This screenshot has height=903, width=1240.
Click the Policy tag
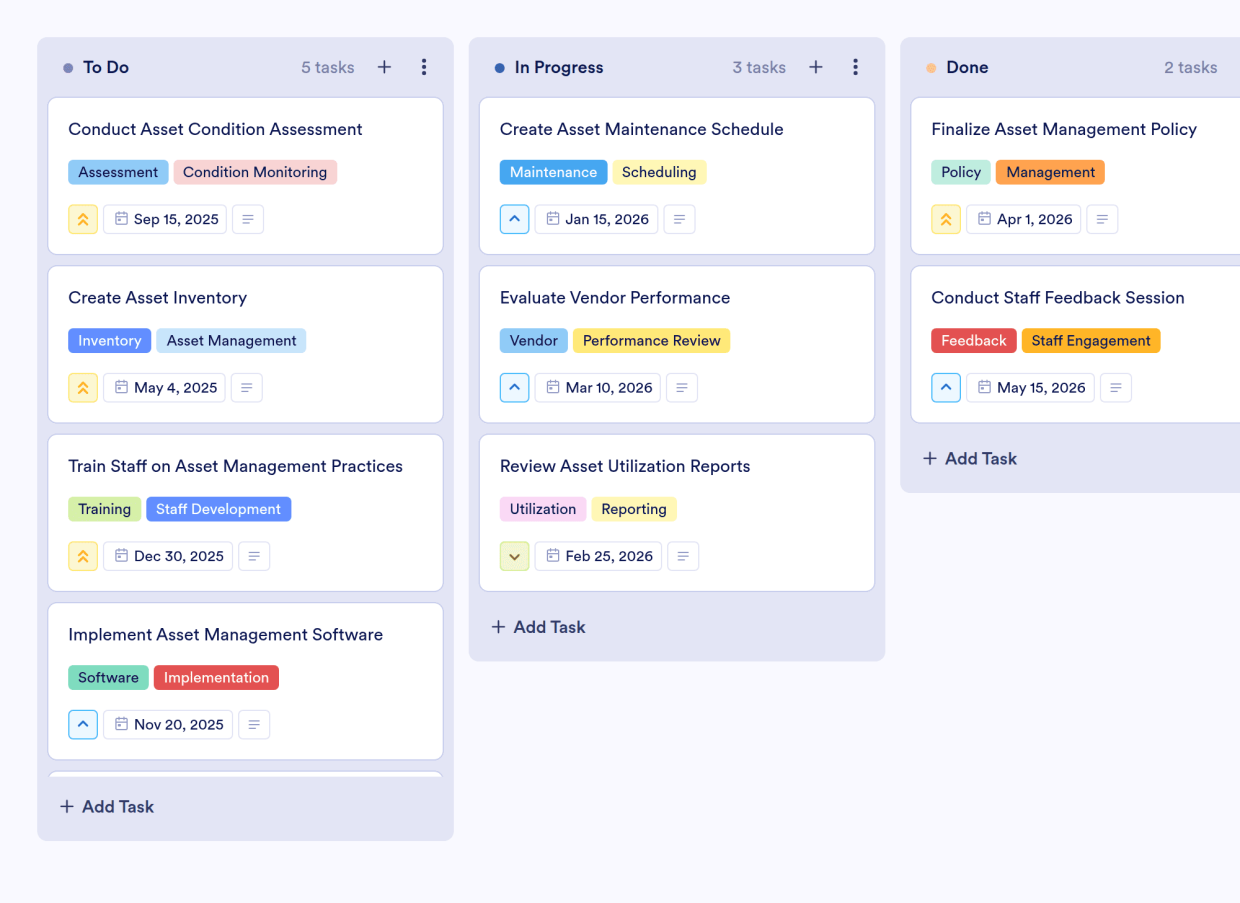961,172
